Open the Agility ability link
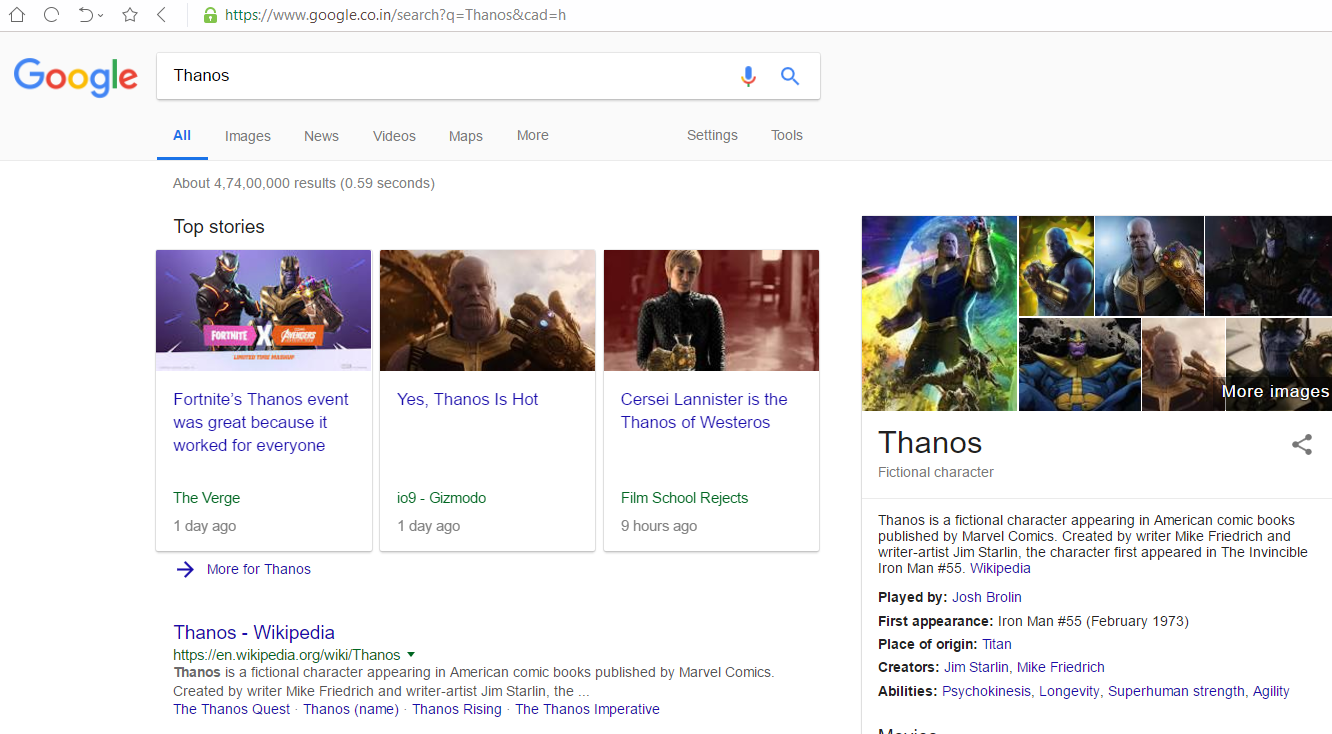This screenshot has width=1332, height=734. coord(1271,691)
